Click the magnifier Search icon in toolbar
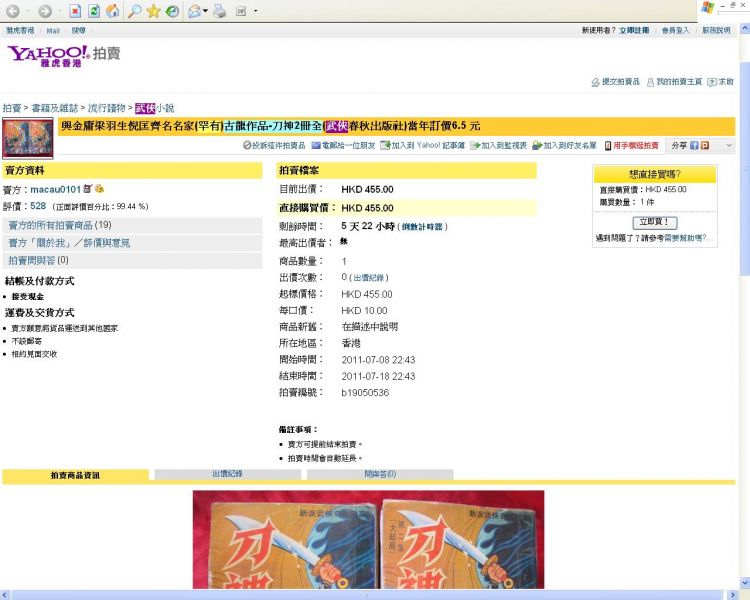The height and width of the screenshot is (600, 750). pyautogui.click(x=133, y=11)
